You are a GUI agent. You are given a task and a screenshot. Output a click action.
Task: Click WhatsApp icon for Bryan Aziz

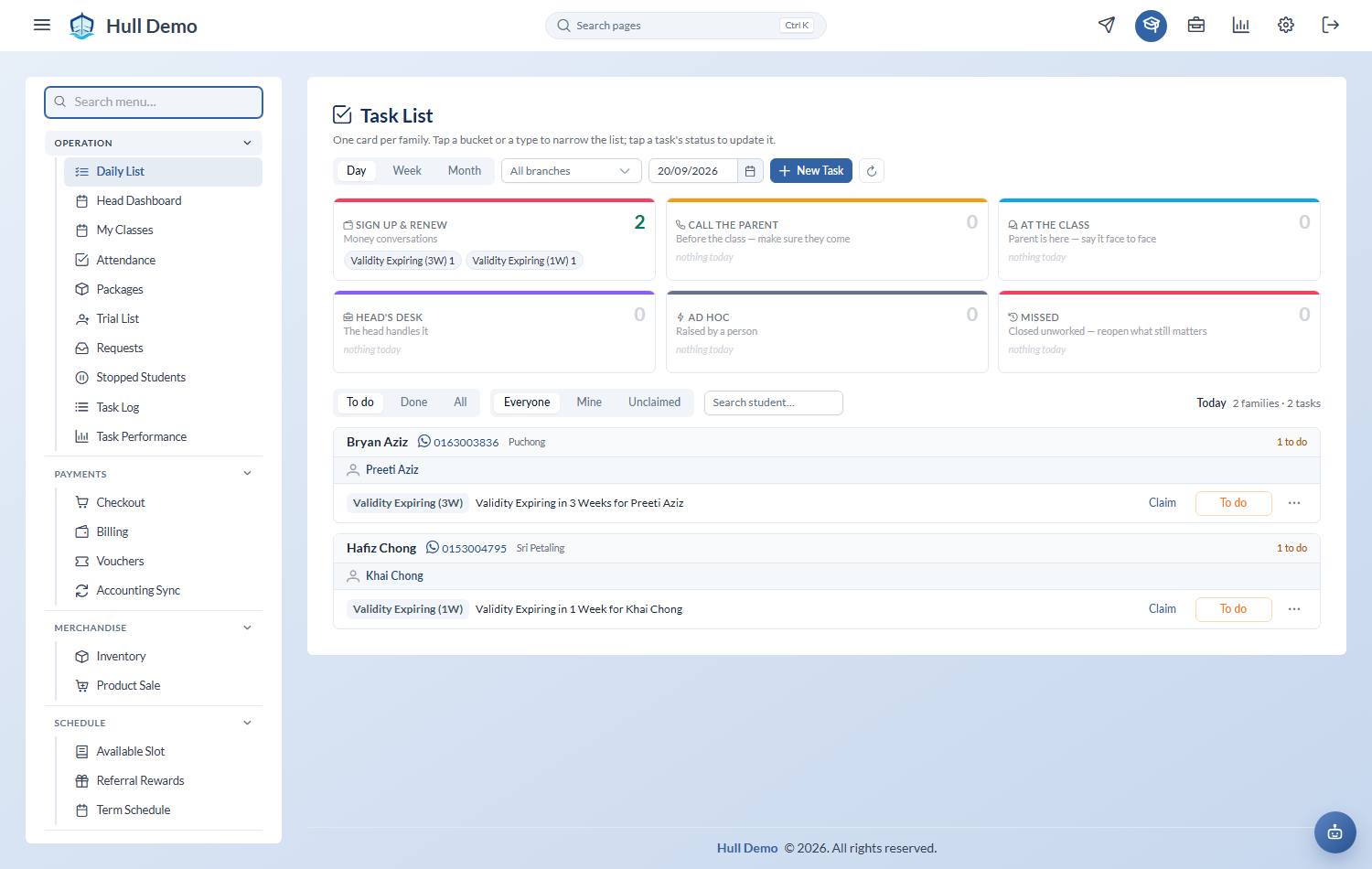tap(424, 442)
